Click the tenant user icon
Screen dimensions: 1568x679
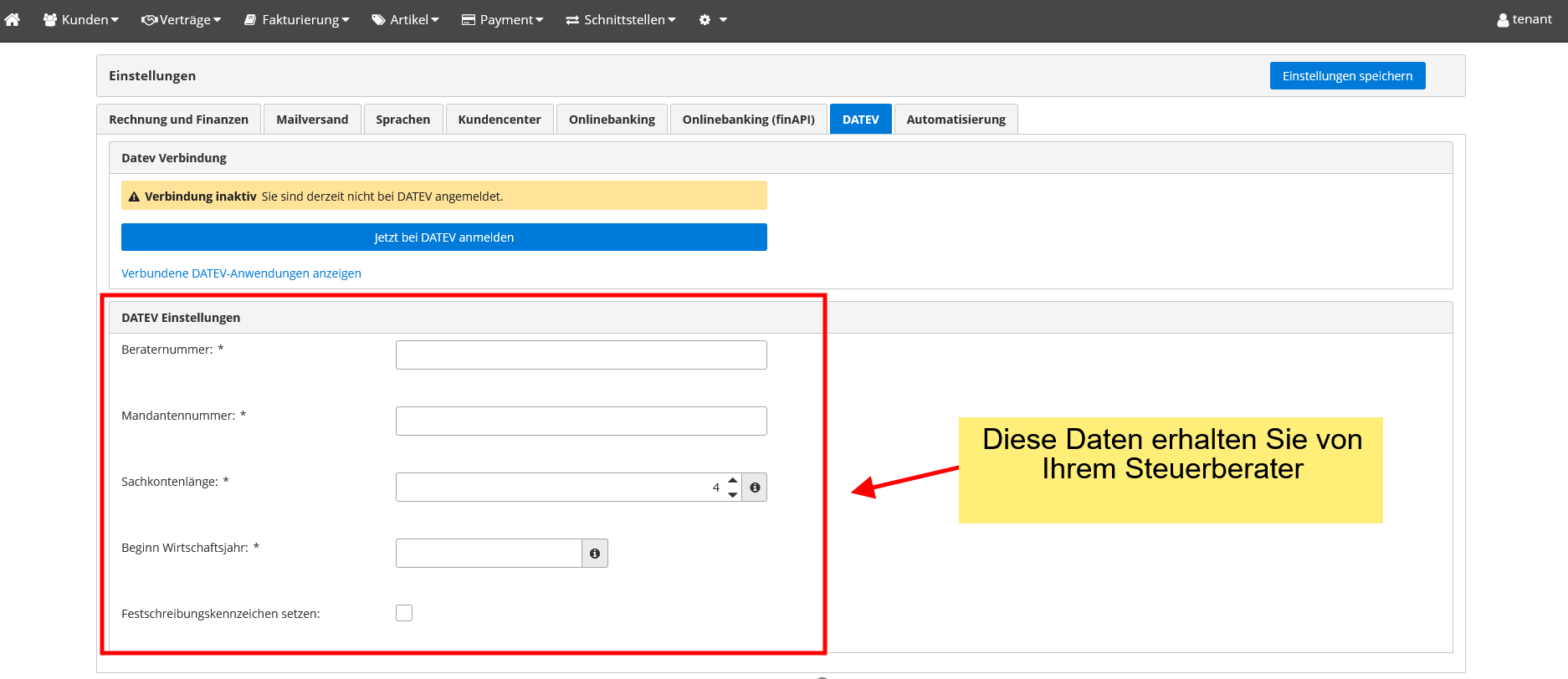point(1503,20)
